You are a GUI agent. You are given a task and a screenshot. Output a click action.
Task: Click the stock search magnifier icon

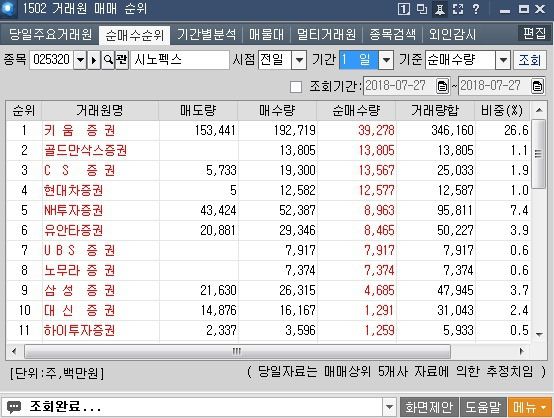108,60
